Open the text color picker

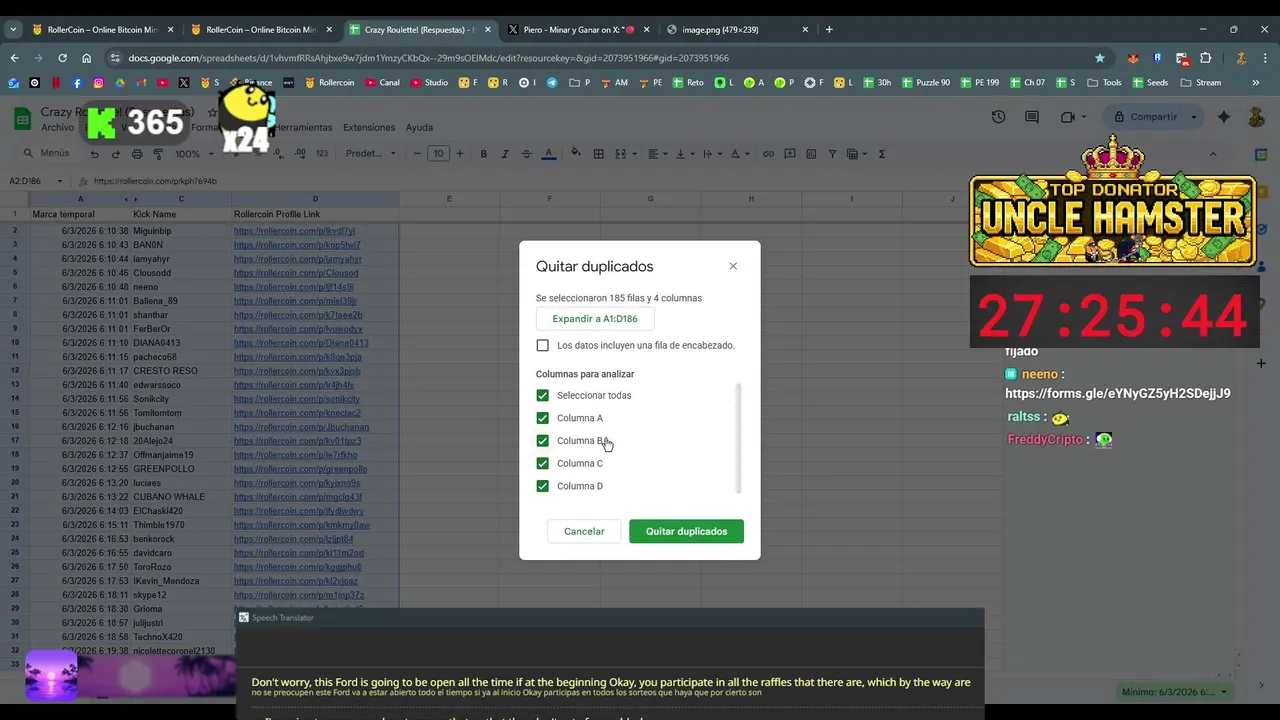click(548, 154)
